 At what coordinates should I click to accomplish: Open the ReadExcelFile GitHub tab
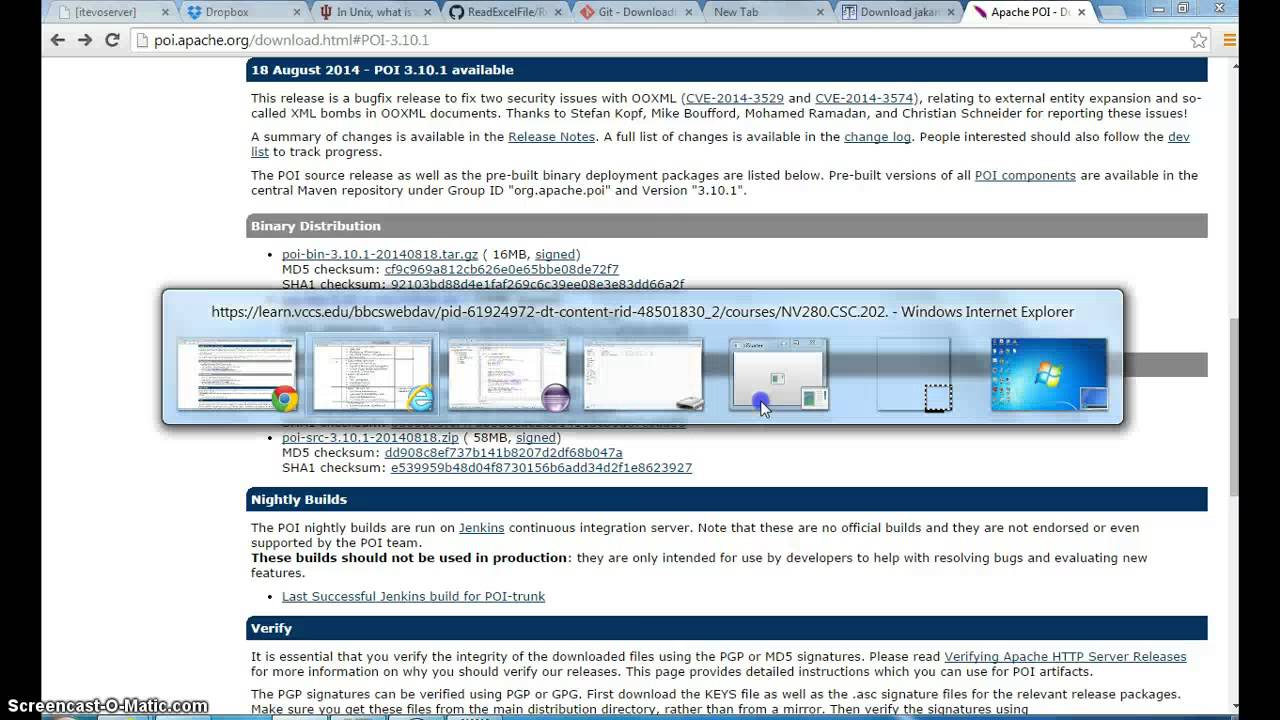click(507, 12)
